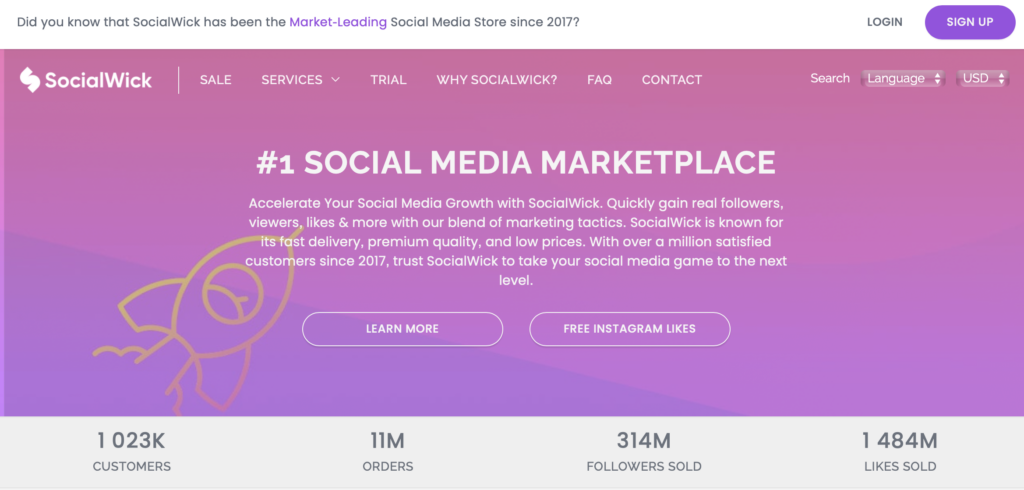Viewport: 1024px width, 490px height.
Task: Click the 314M Followers Sold stat
Action: point(643,452)
